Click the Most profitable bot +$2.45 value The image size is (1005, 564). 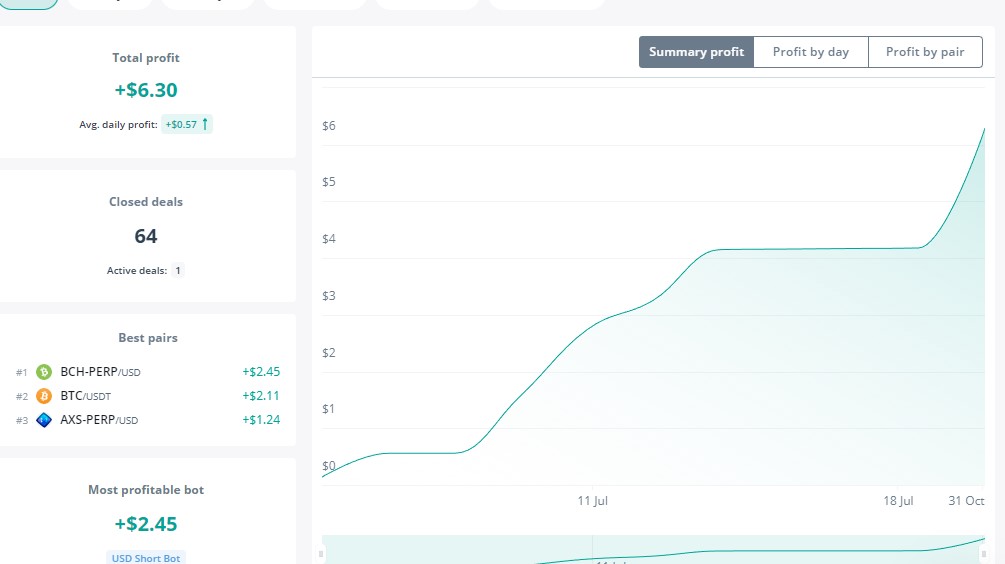(145, 524)
